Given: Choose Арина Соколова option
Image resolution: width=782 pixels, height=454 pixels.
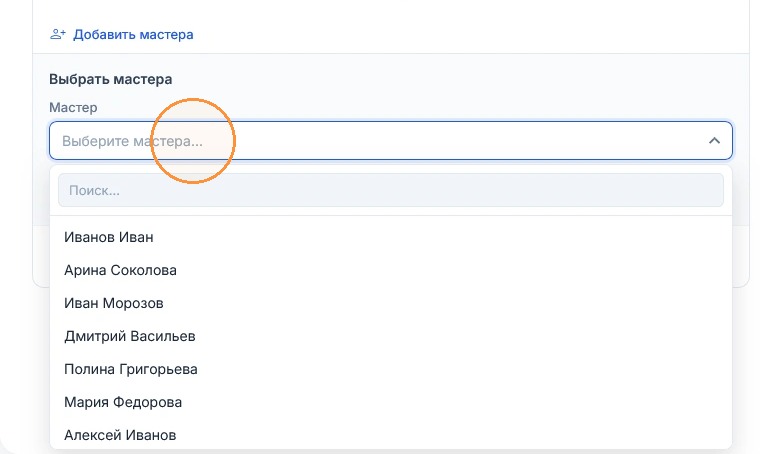Looking at the screenshot, I should pyautogui.click(x=391, y=270).
